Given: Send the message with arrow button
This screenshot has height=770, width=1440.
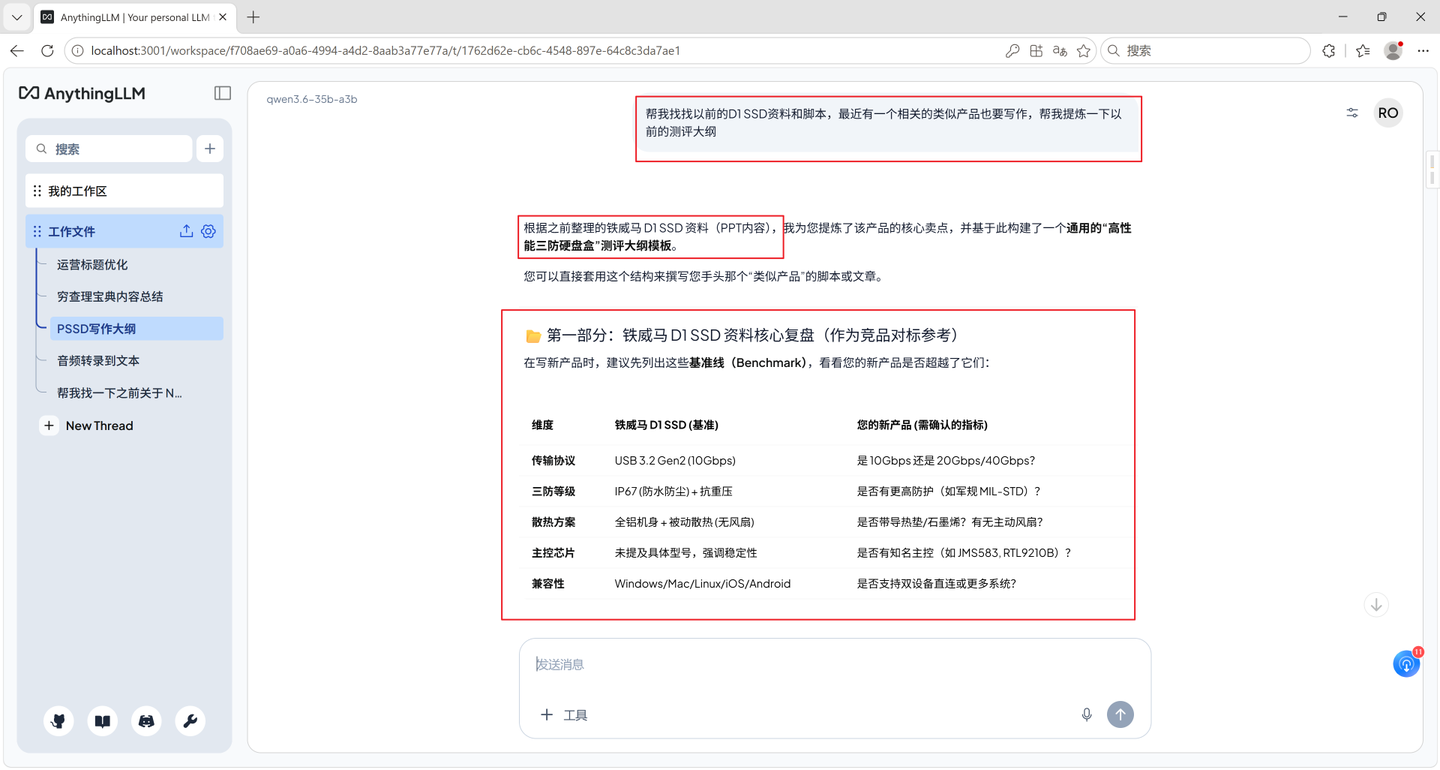Looking at the screenshot, I should pyautogui.click(x=1120, y=714).
